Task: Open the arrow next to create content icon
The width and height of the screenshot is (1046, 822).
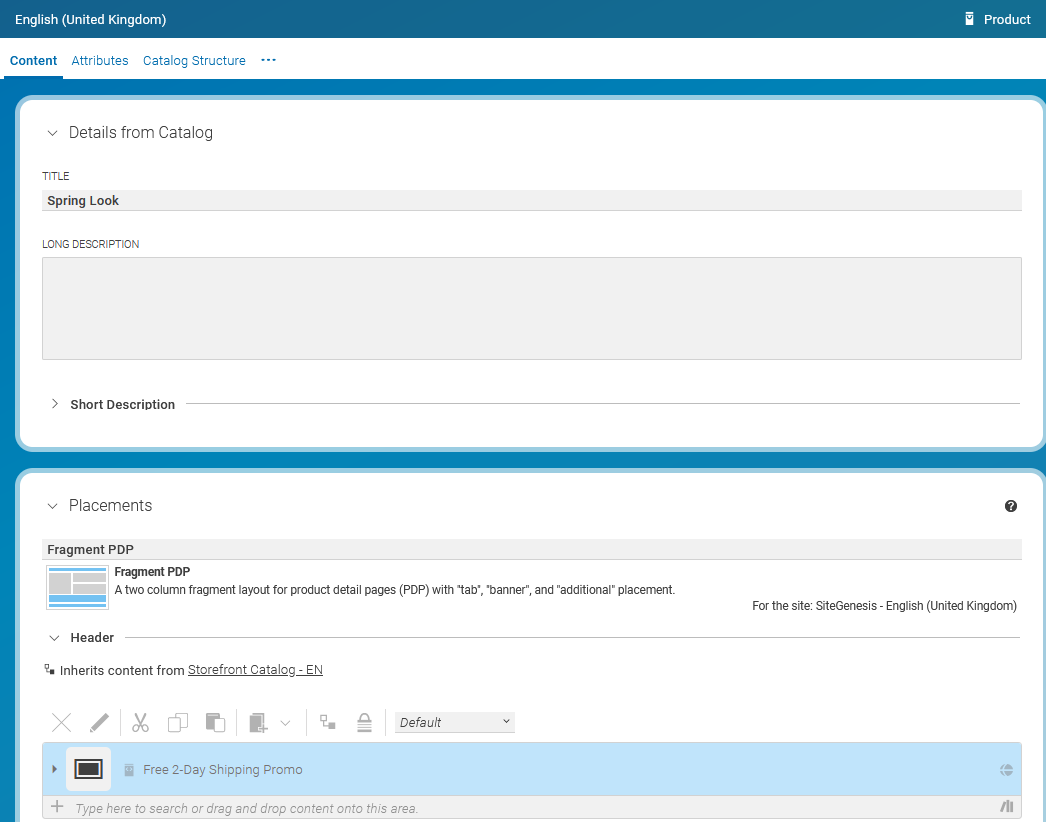Action: pos(286,722)
